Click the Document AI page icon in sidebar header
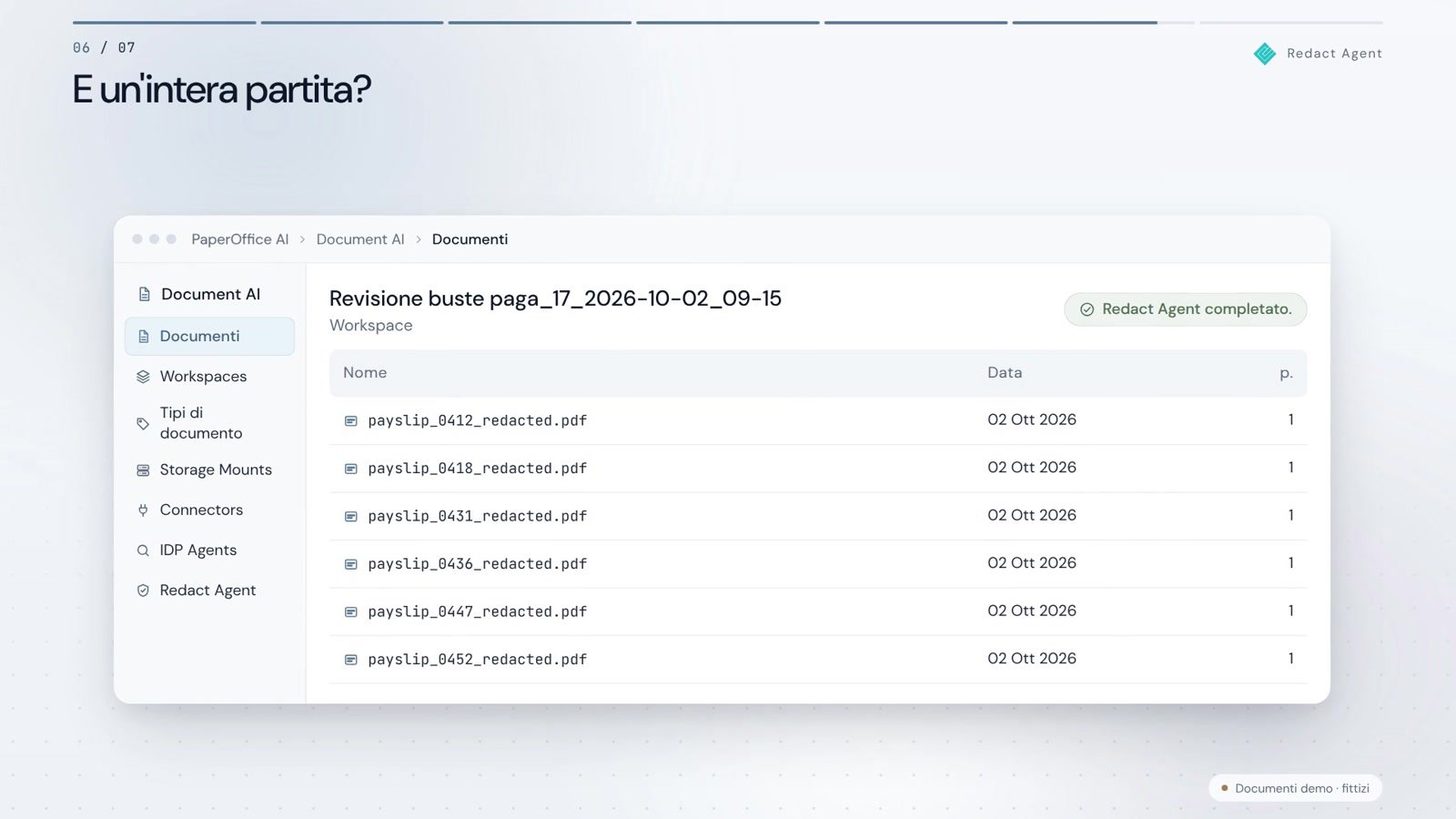 [x=144, y=294]
